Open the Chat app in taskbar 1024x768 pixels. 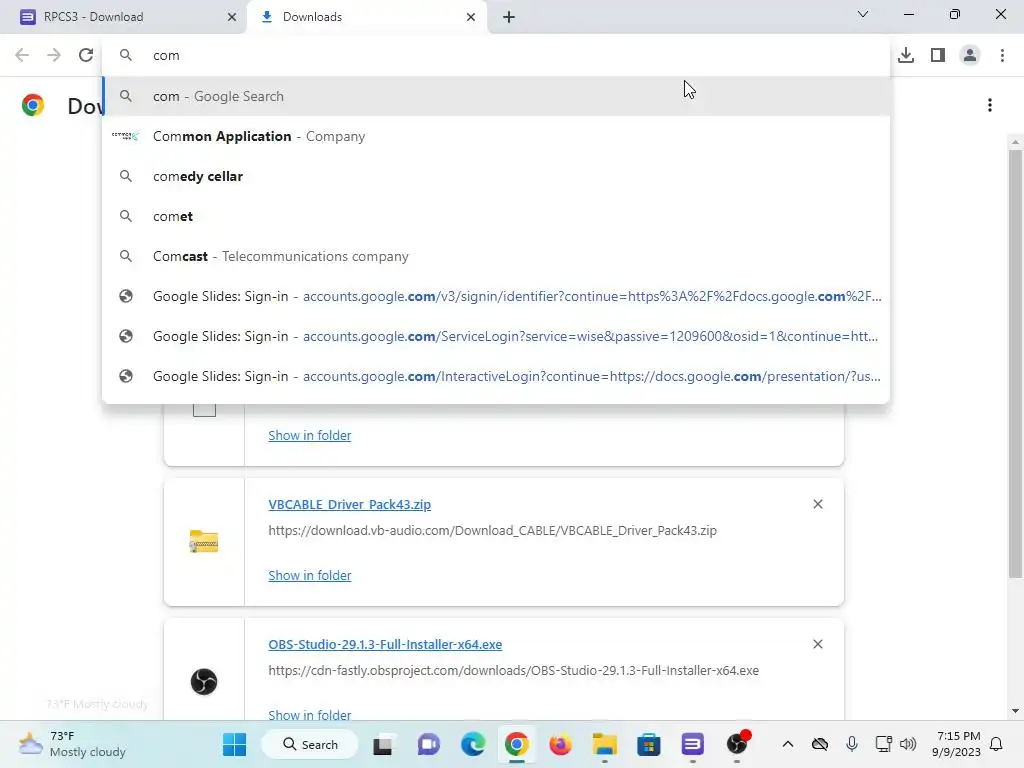tap(428, 744)
